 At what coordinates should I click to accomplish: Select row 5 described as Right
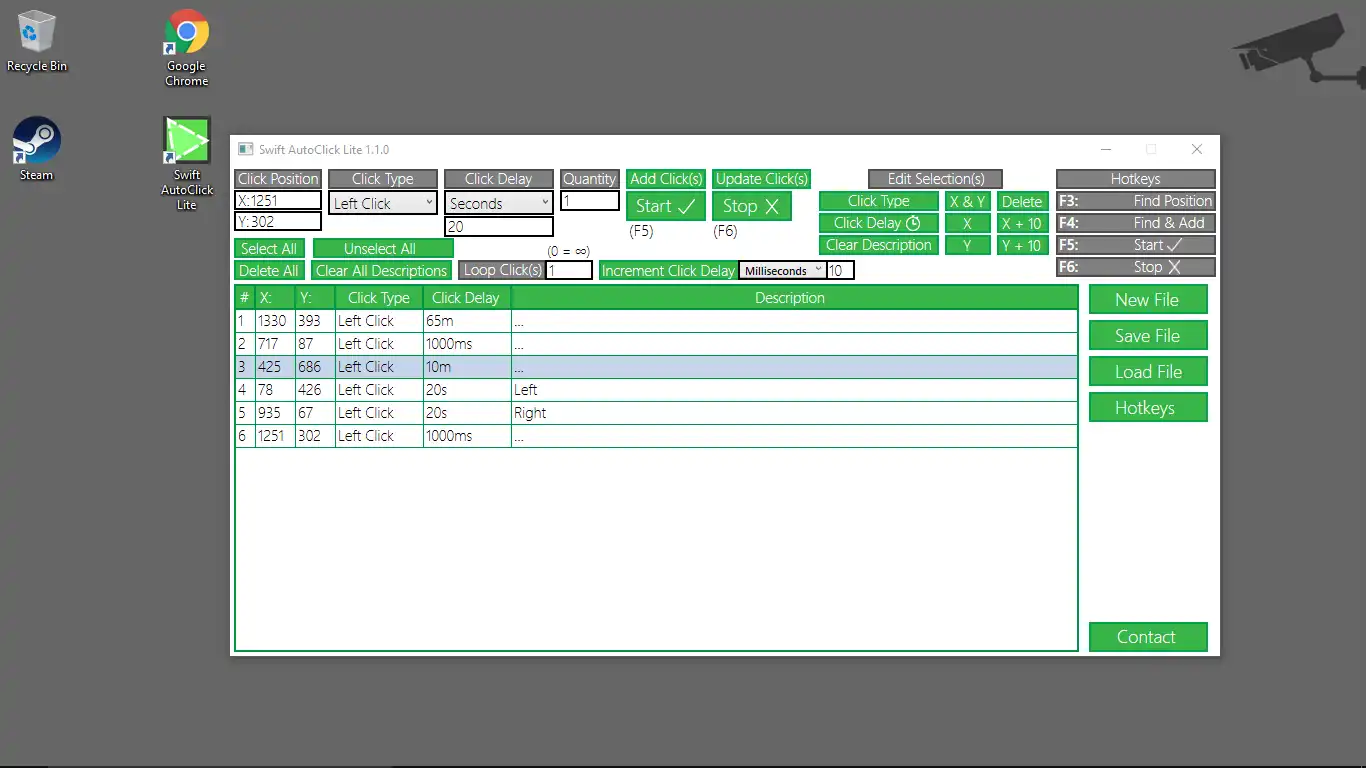(656, 413)
